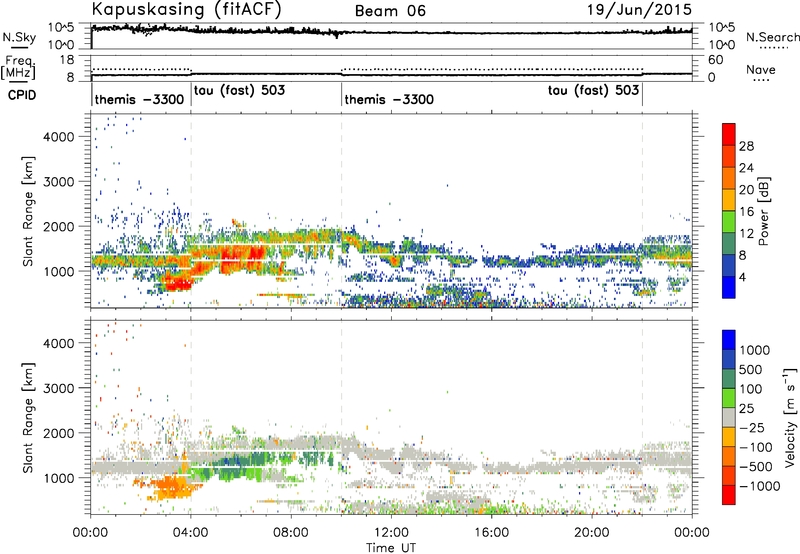Click the "24" label on the Power color bar
Image resolution: width=800 pixels, height=554 pixels.
pos(746,168)
